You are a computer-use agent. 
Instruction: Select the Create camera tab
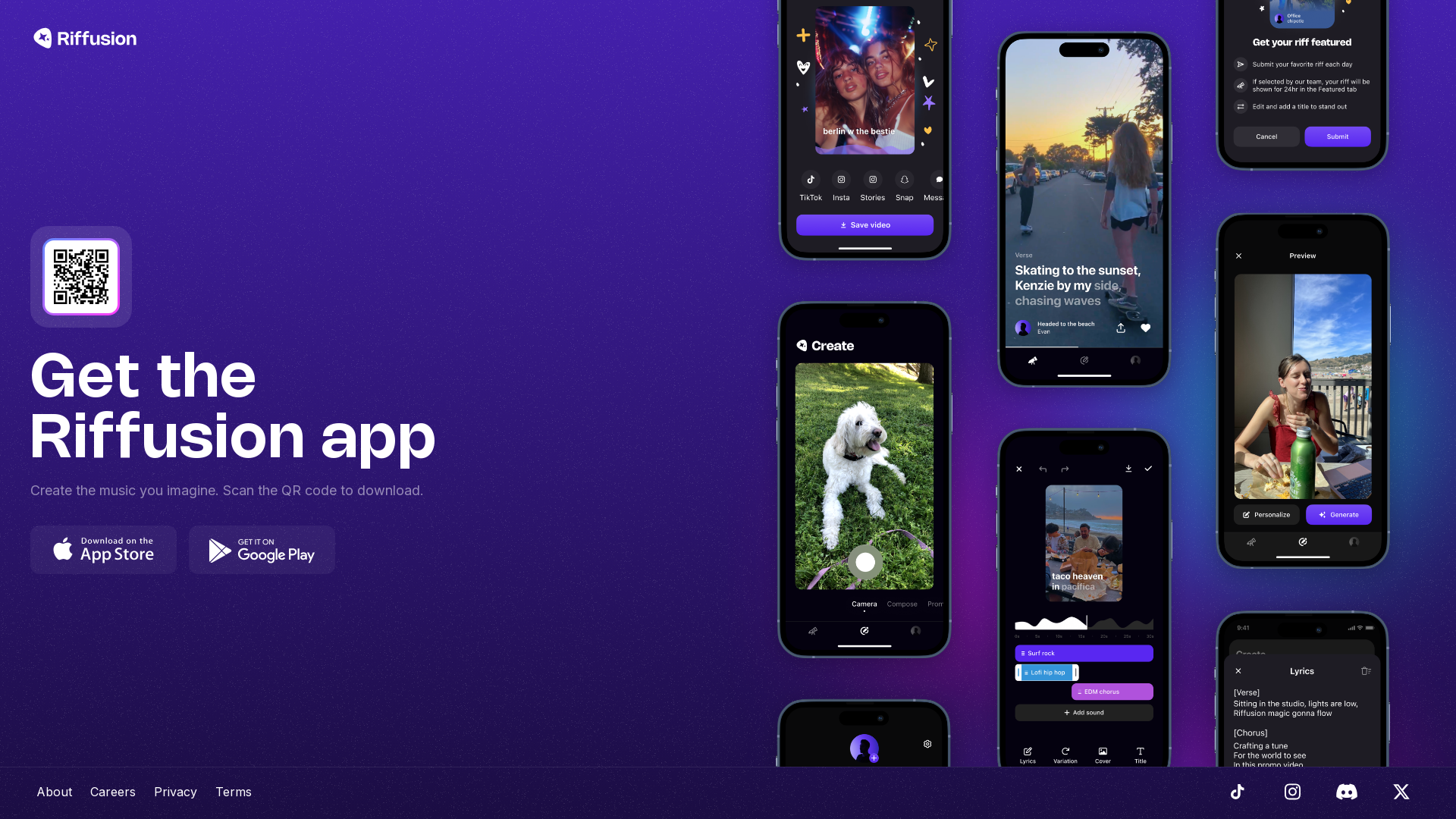863,604
